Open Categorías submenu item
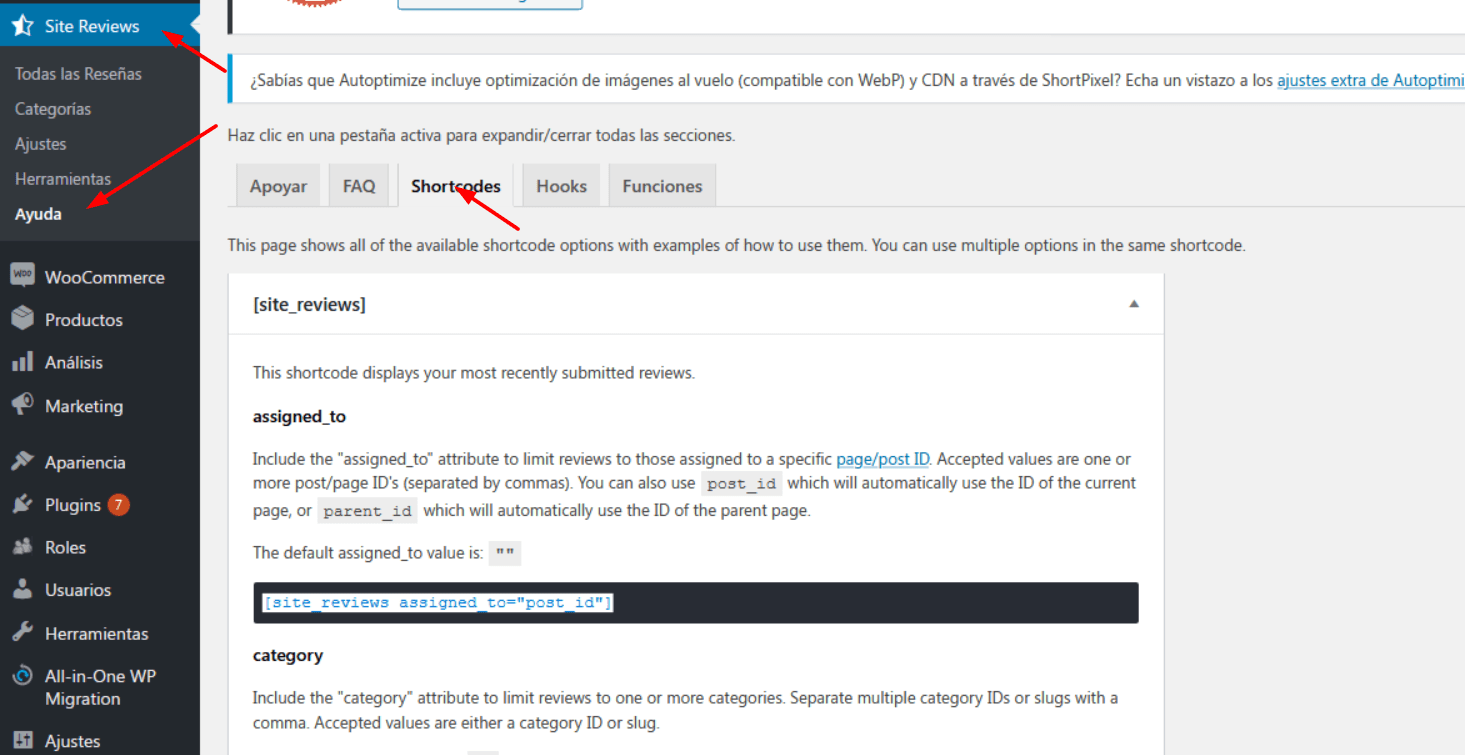Screen dimensions: 1465x755 click(x=53, y=109)
